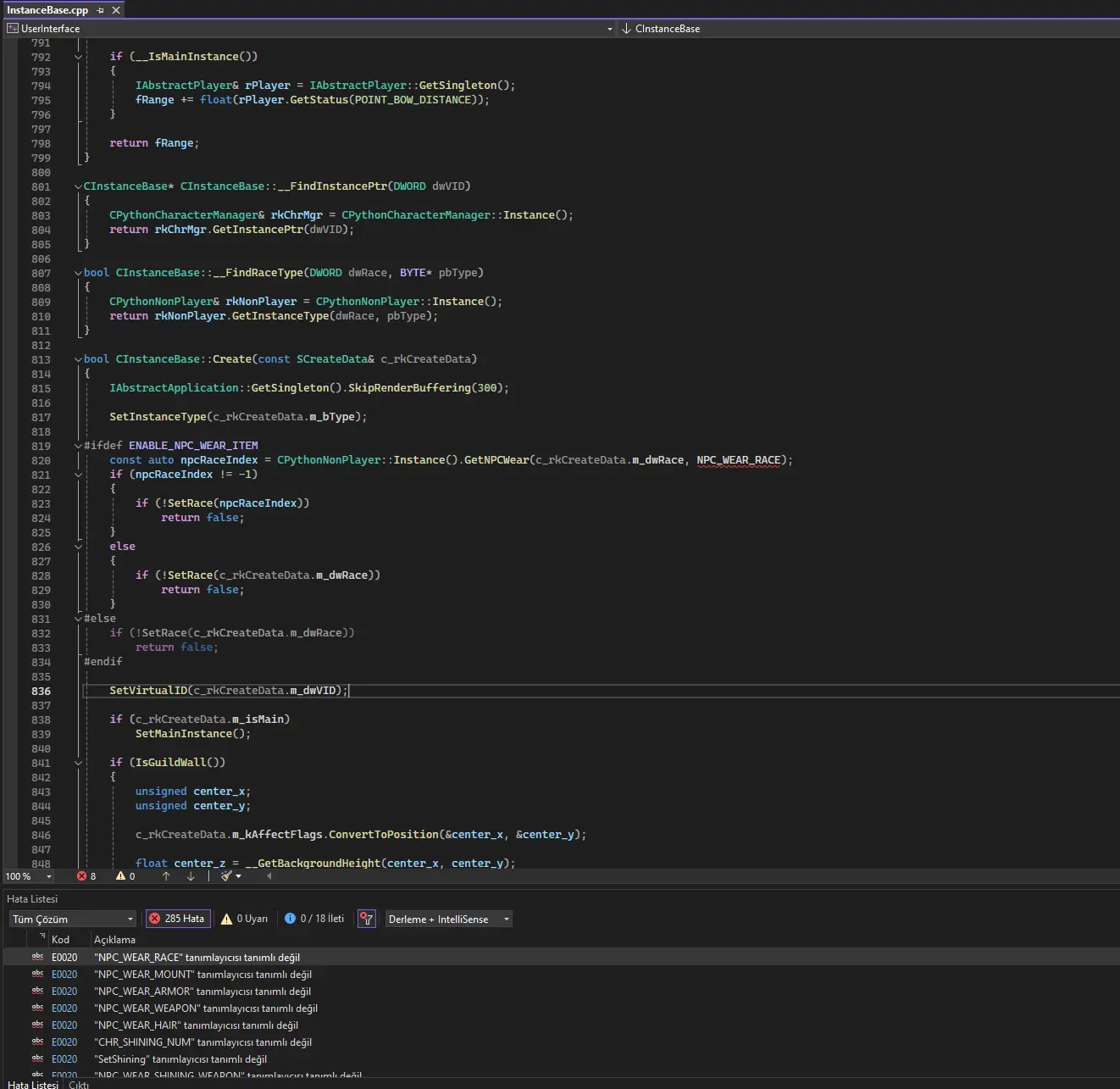
Task: Click the warning triangle icon in editor status bar
Action: point(121,876)
